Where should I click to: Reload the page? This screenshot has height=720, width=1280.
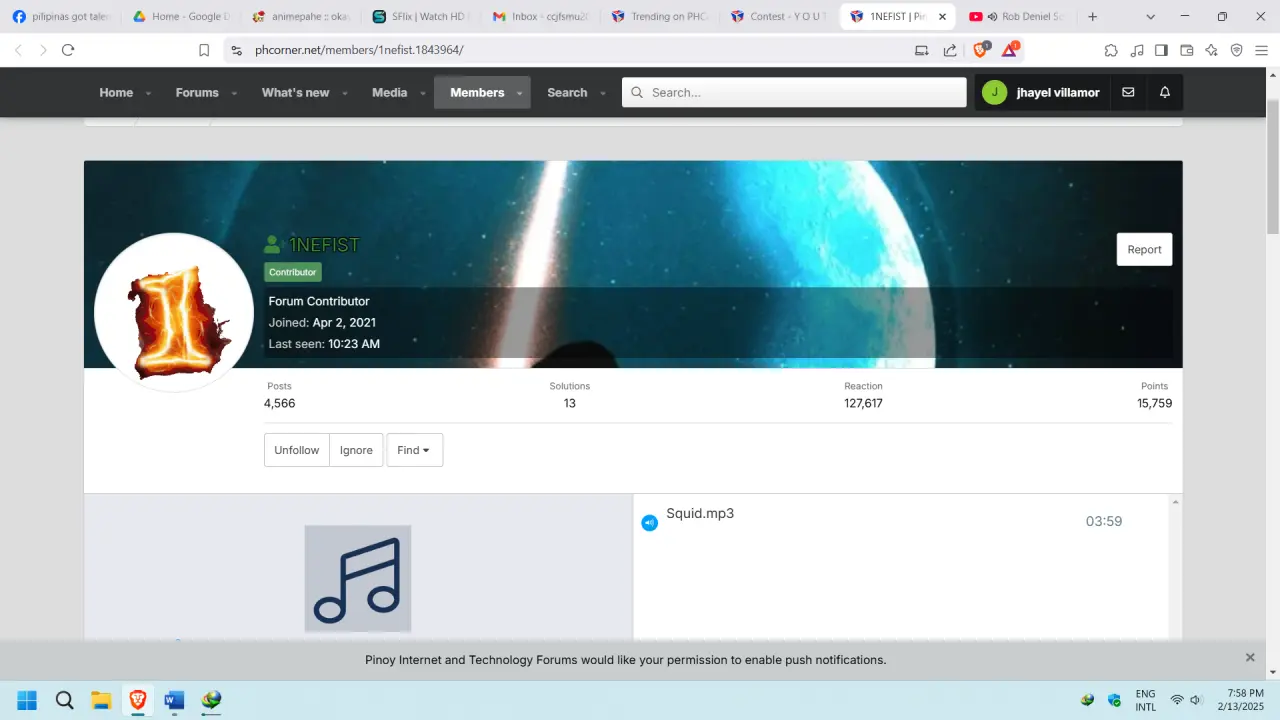click(68, 50)
